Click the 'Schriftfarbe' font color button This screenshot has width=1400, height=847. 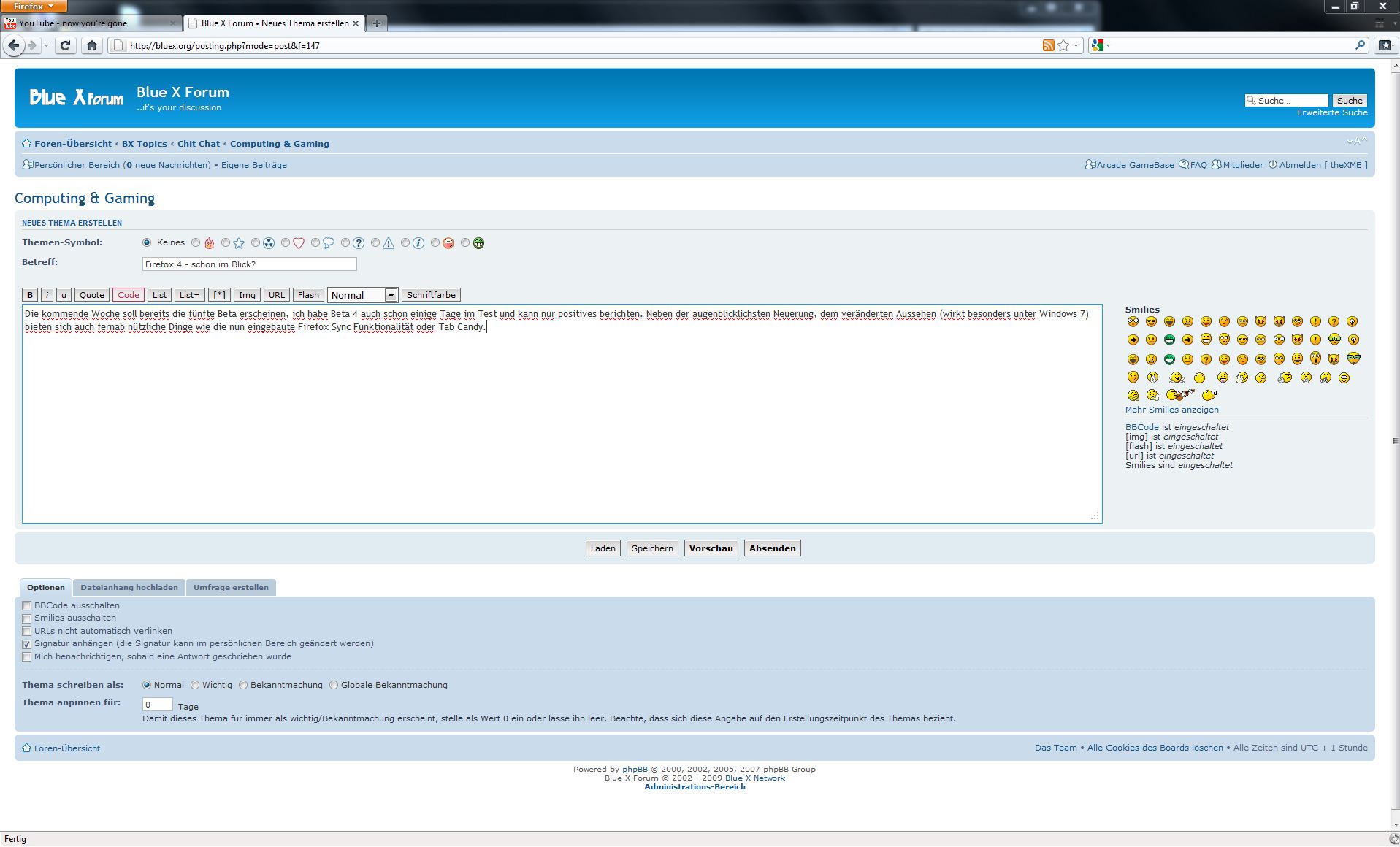point(431,295)
